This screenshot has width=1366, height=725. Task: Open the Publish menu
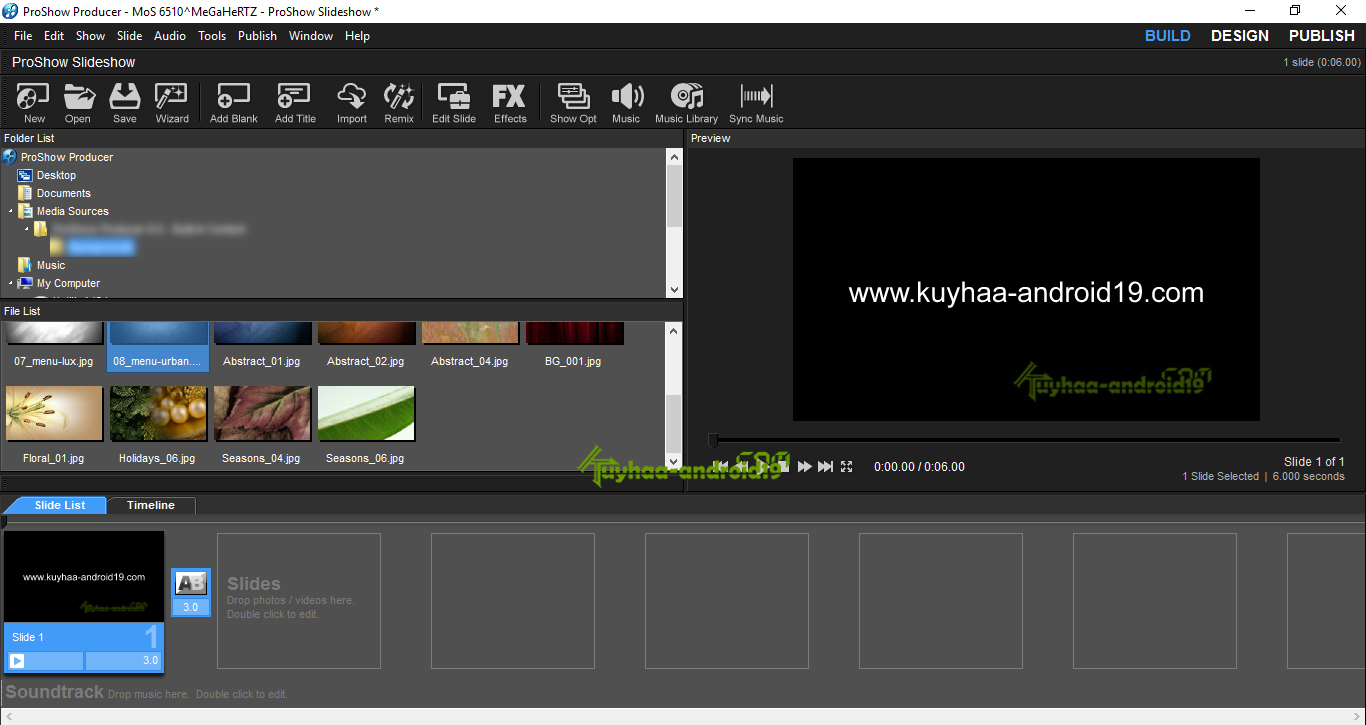click(x=257, y=36)
